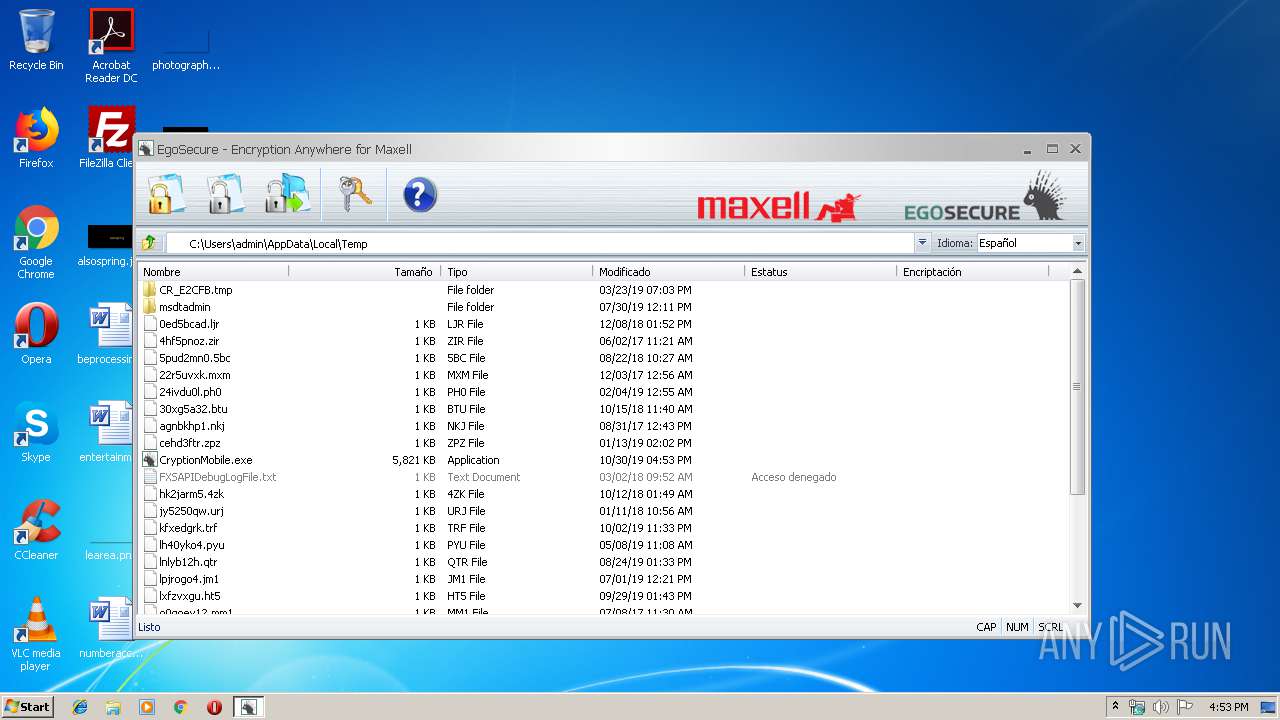Click the address path input field

point(540,243)
